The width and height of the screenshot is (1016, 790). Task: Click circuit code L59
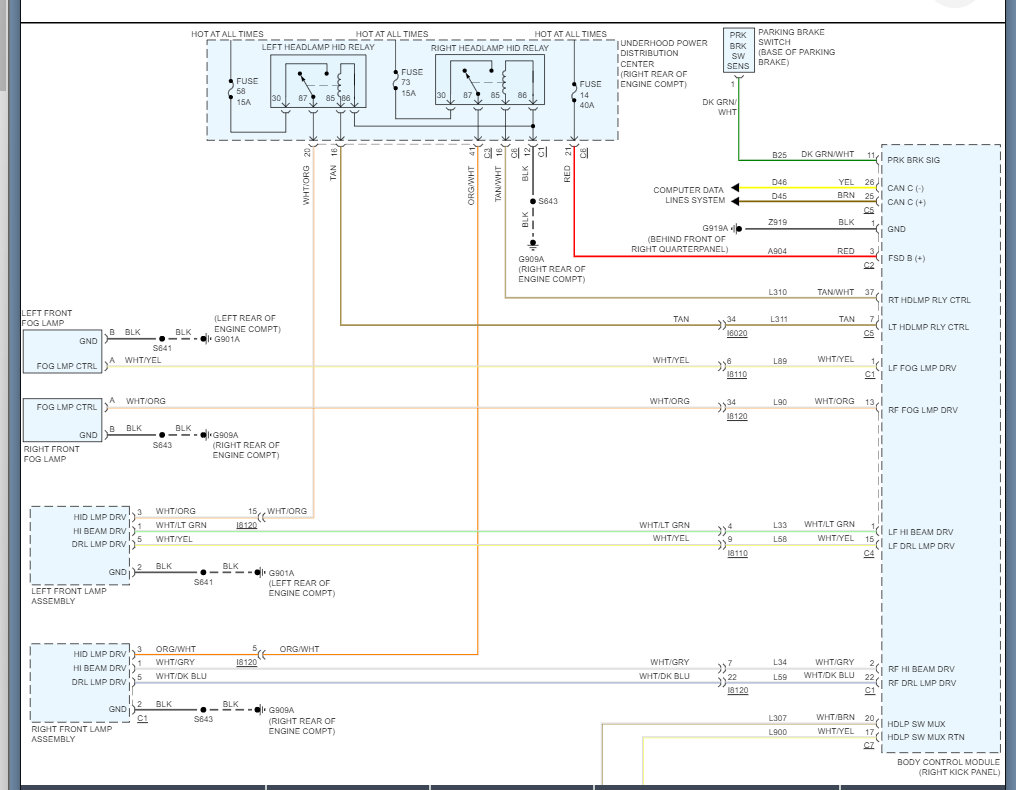779,677
